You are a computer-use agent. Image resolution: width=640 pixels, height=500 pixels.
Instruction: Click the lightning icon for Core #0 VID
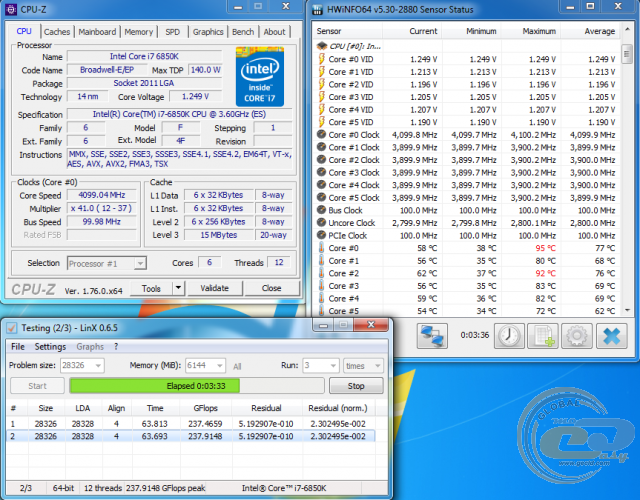[x=321, y=59]
